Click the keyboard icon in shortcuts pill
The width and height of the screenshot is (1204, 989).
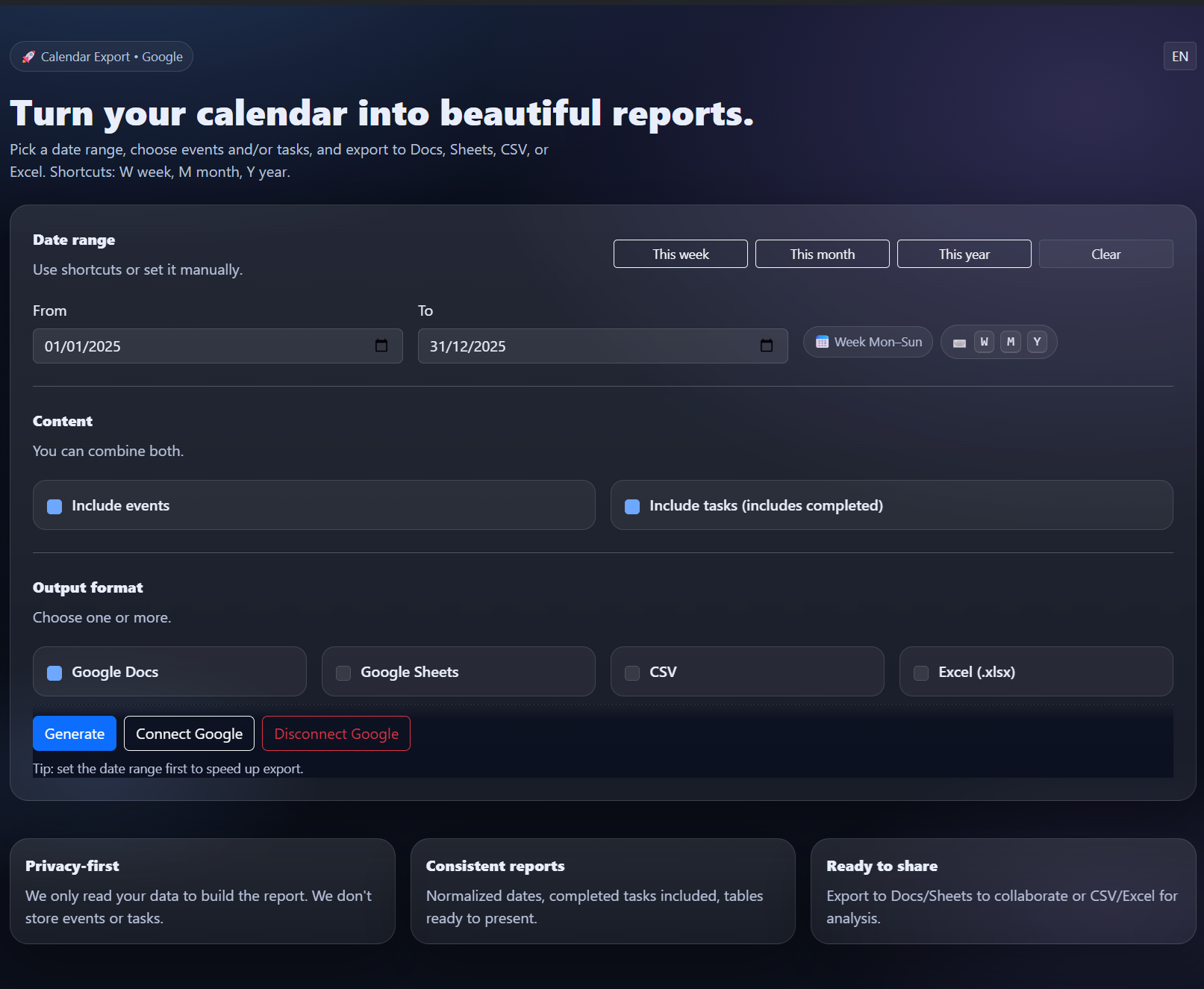[x=959, y=343]
